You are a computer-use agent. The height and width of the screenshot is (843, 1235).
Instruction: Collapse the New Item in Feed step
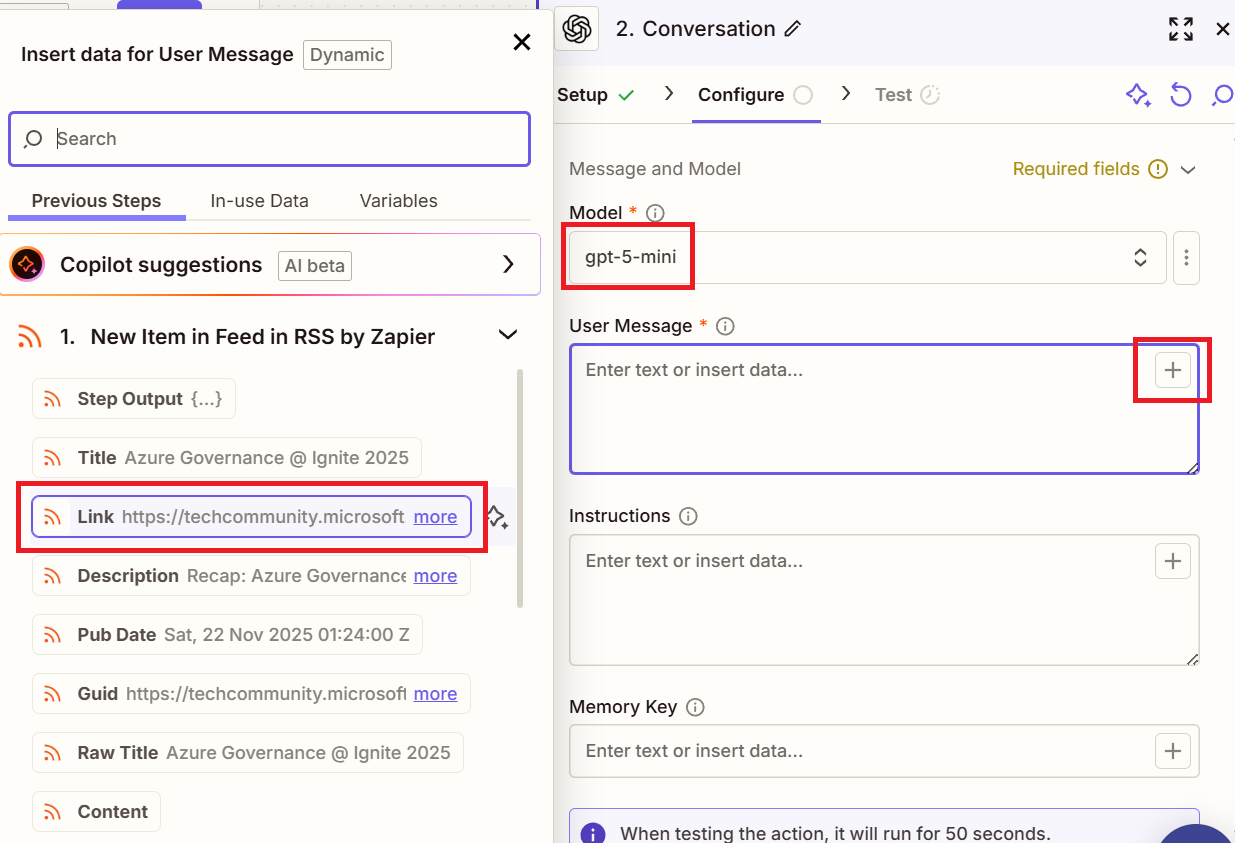click(508, 336)
